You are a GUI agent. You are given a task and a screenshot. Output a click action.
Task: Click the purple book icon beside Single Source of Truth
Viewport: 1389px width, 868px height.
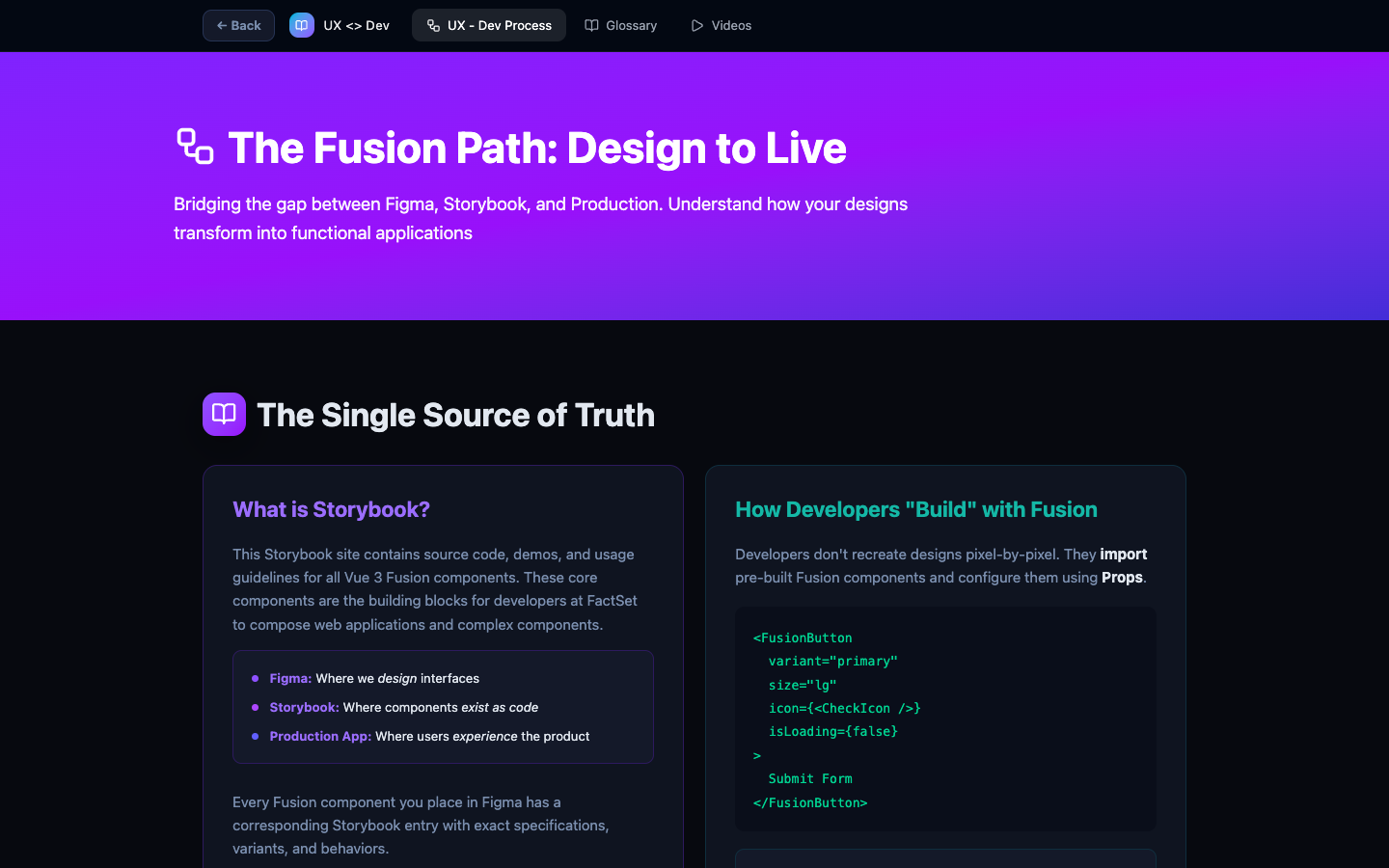[224, 414]
